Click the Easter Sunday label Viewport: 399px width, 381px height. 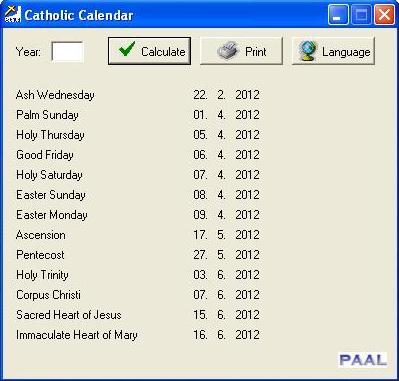pos(51,195)
